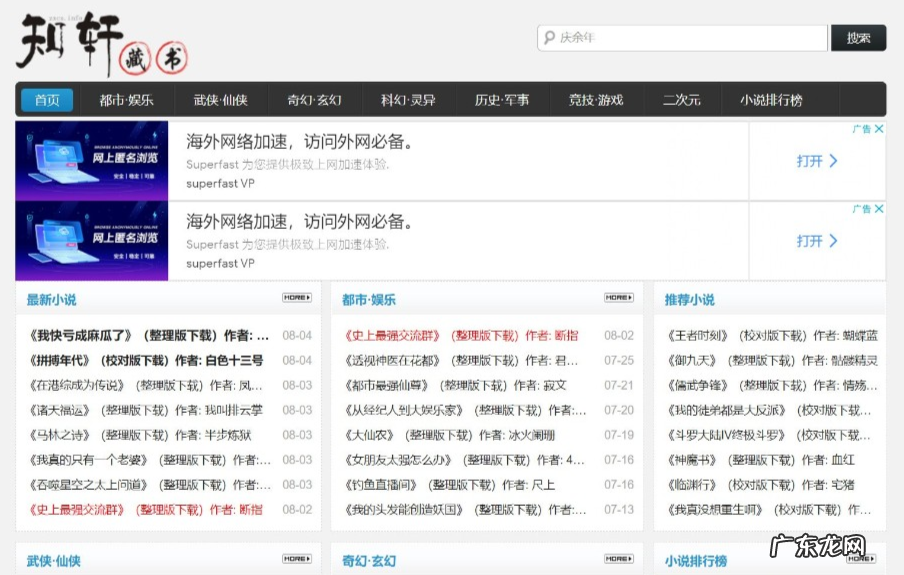Click second ad's laptop thumbnail image
The width and height of the screenshot is (904, 575).
click(92, 241)
